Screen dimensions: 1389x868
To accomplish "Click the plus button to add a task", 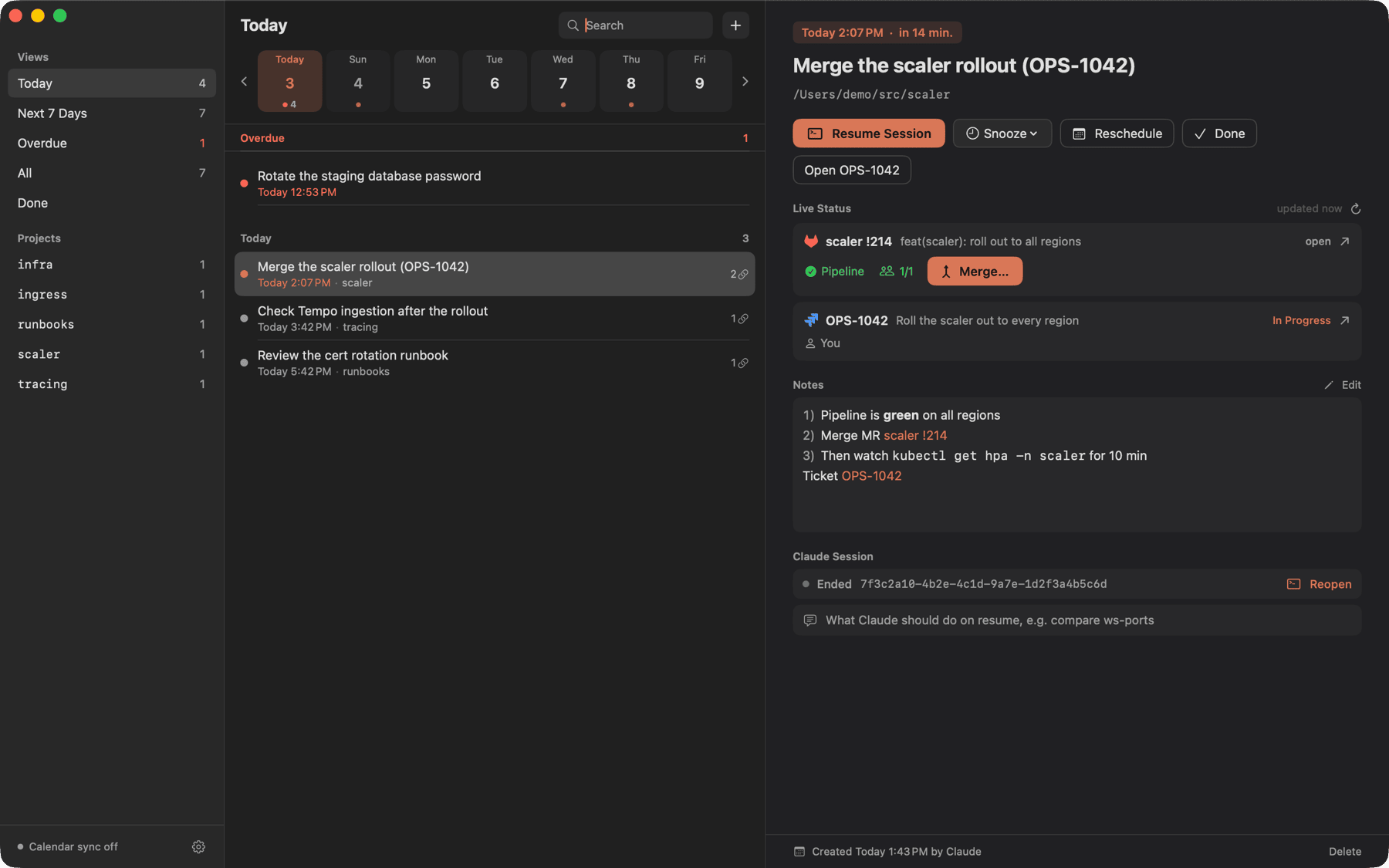I will point(735,25).
